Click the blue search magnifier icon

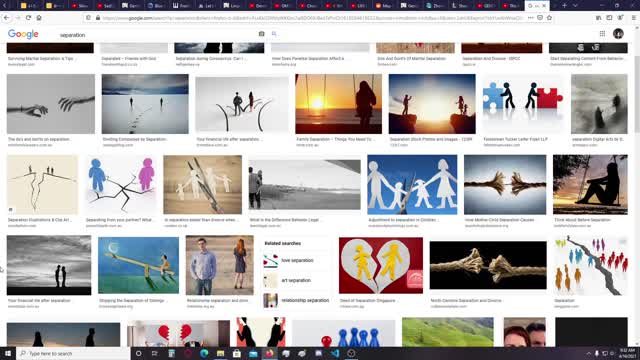coord(274,34)
